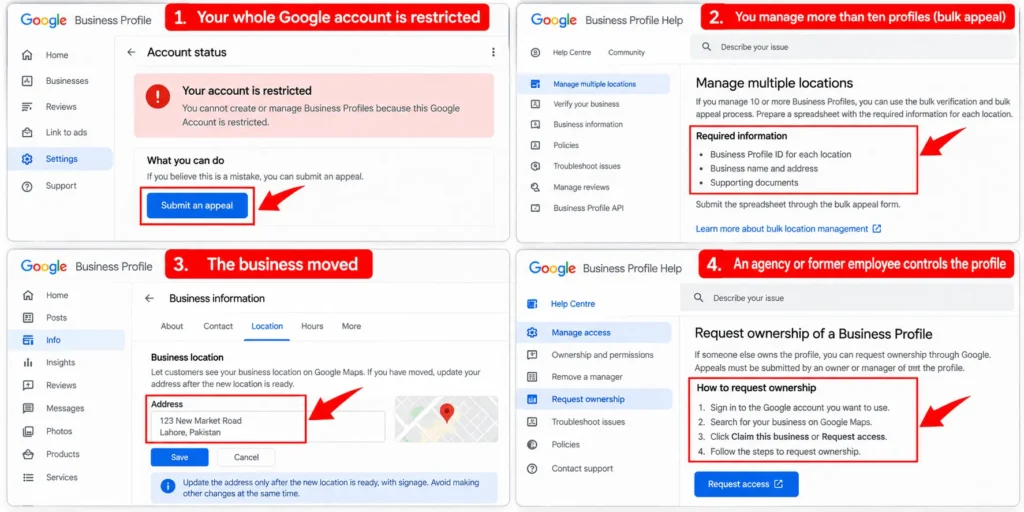Click text 'Supporting documents'

point(754,183)
